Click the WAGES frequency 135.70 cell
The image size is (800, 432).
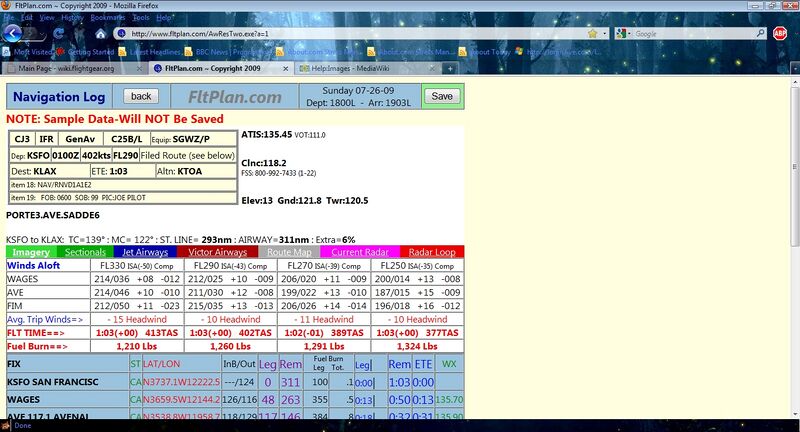(449, 399)
